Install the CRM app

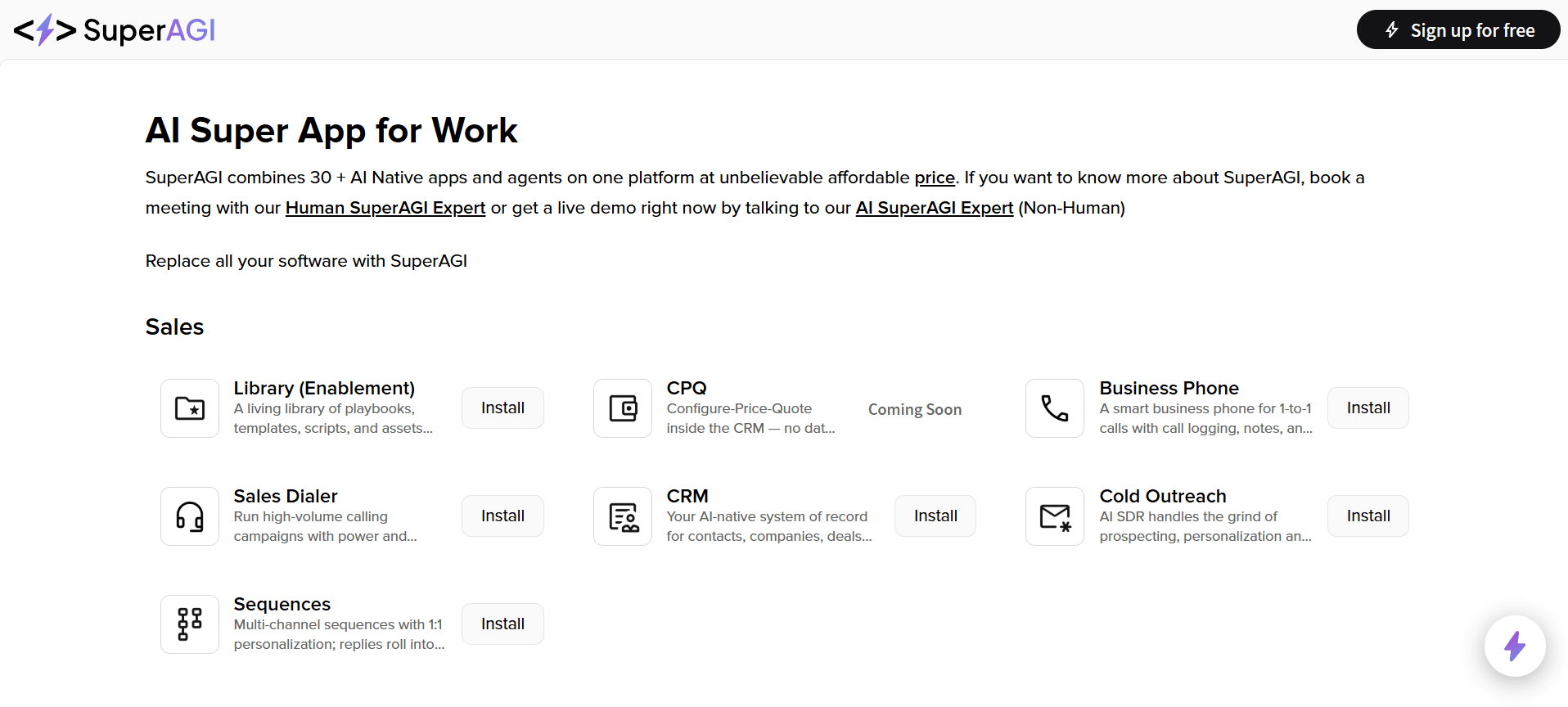click(935, 516)
